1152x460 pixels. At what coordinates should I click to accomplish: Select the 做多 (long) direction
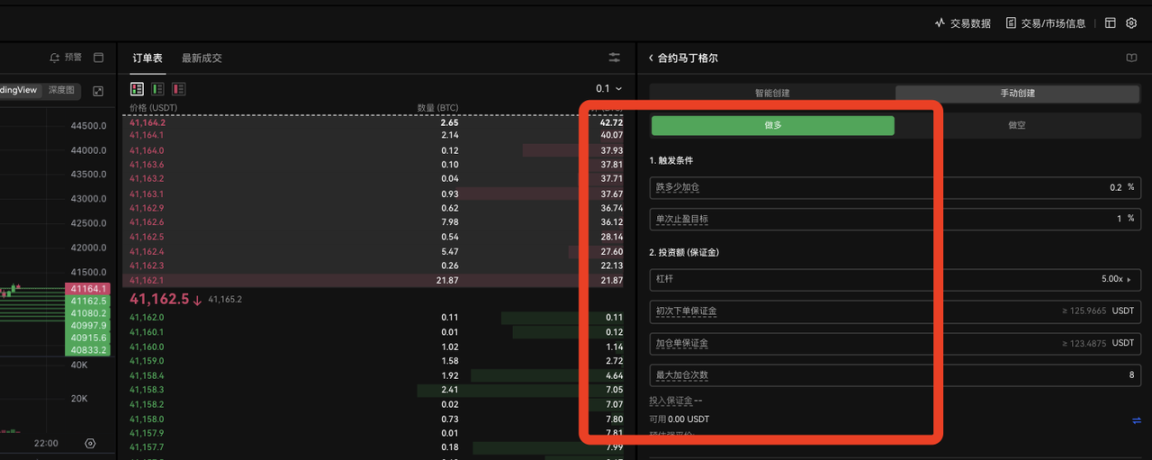773,125
